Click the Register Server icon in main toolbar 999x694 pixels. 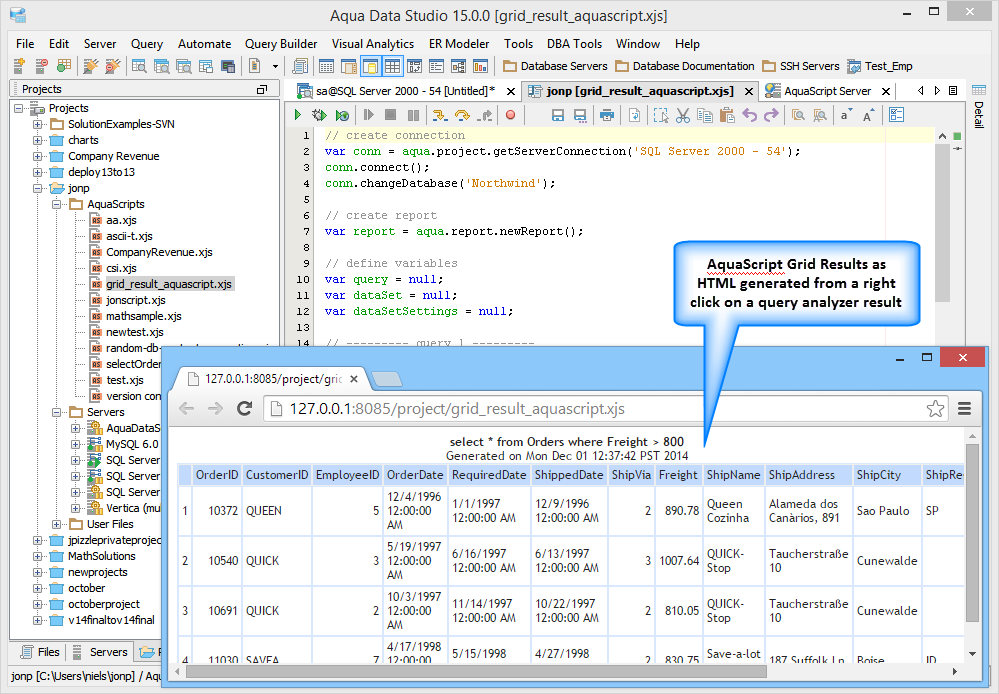click(19, 66)
